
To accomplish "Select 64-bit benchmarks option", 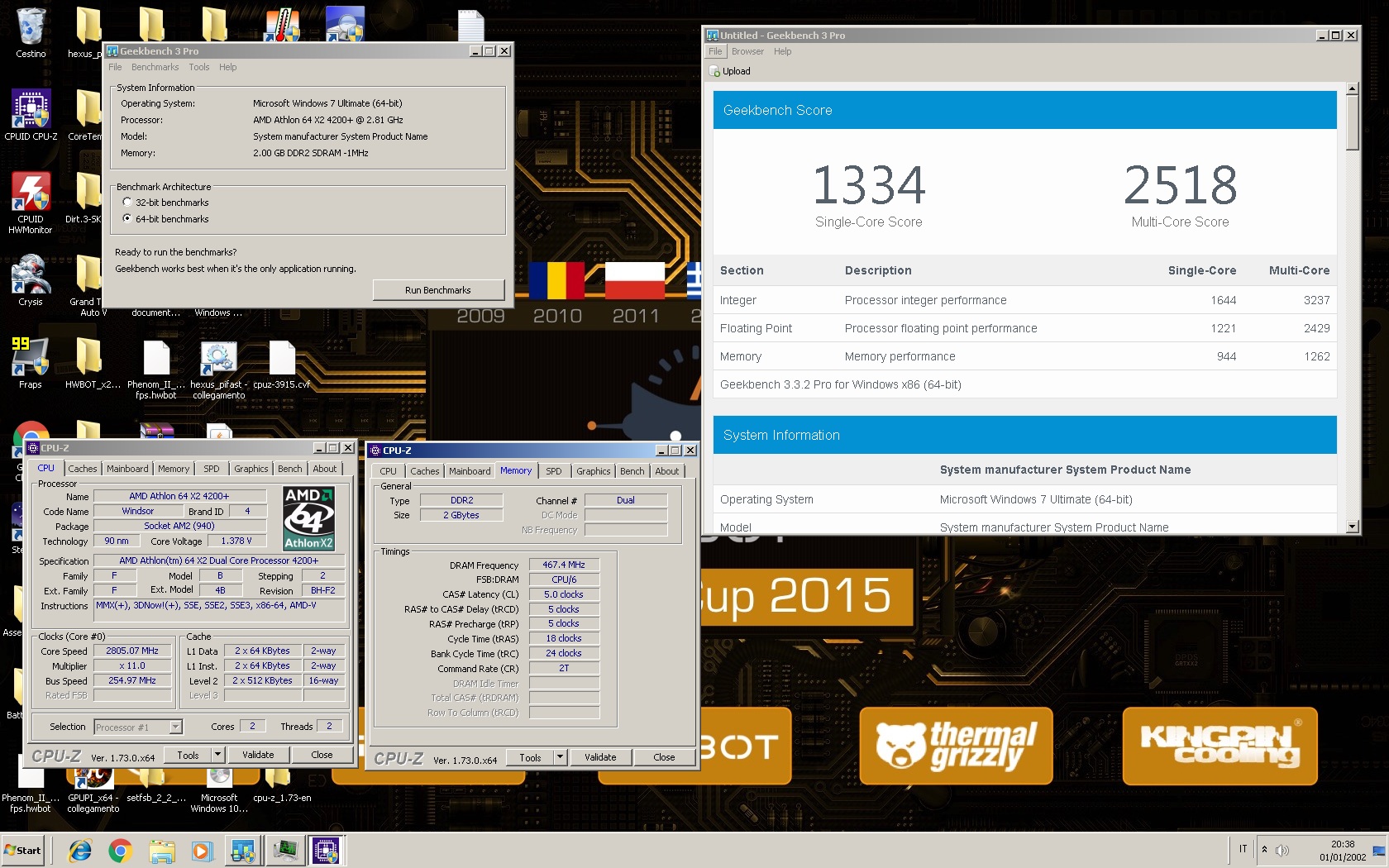I will (127, 218).
